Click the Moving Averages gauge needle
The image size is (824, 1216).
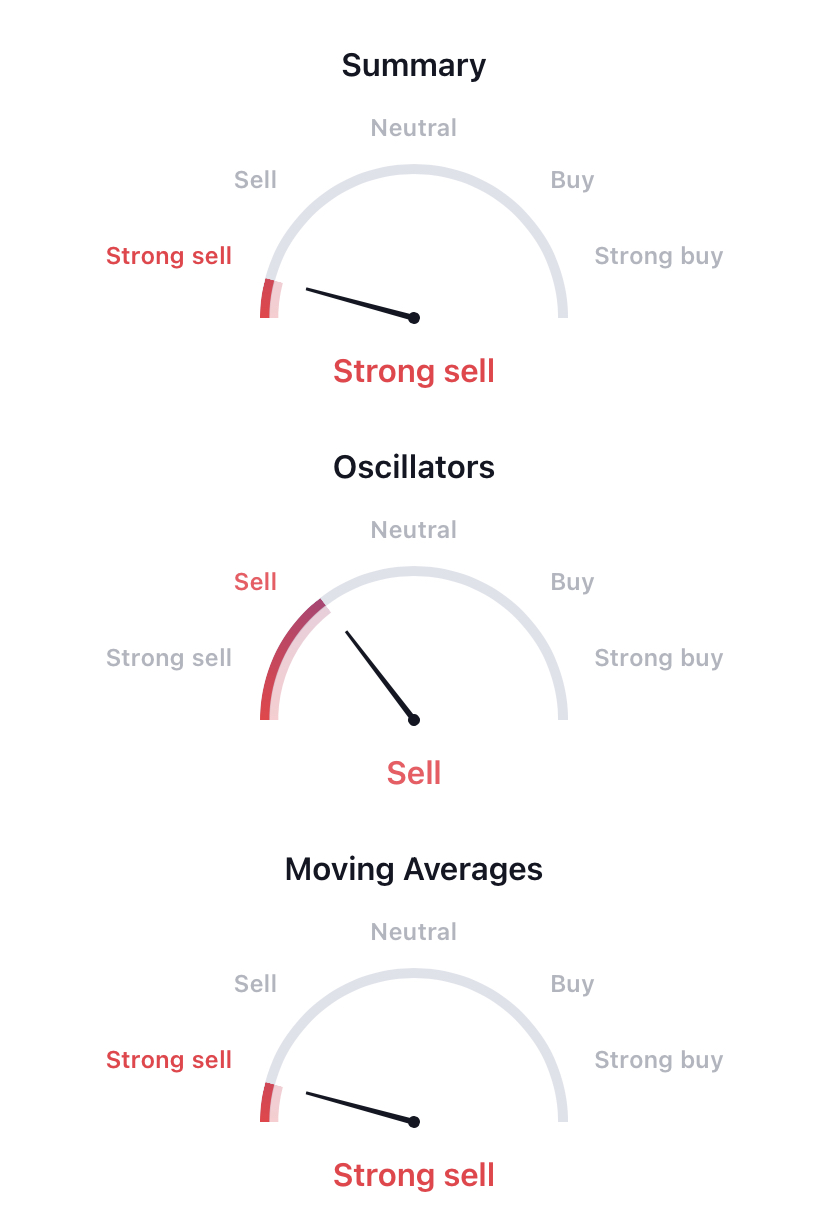click(x=360, y=1107)
